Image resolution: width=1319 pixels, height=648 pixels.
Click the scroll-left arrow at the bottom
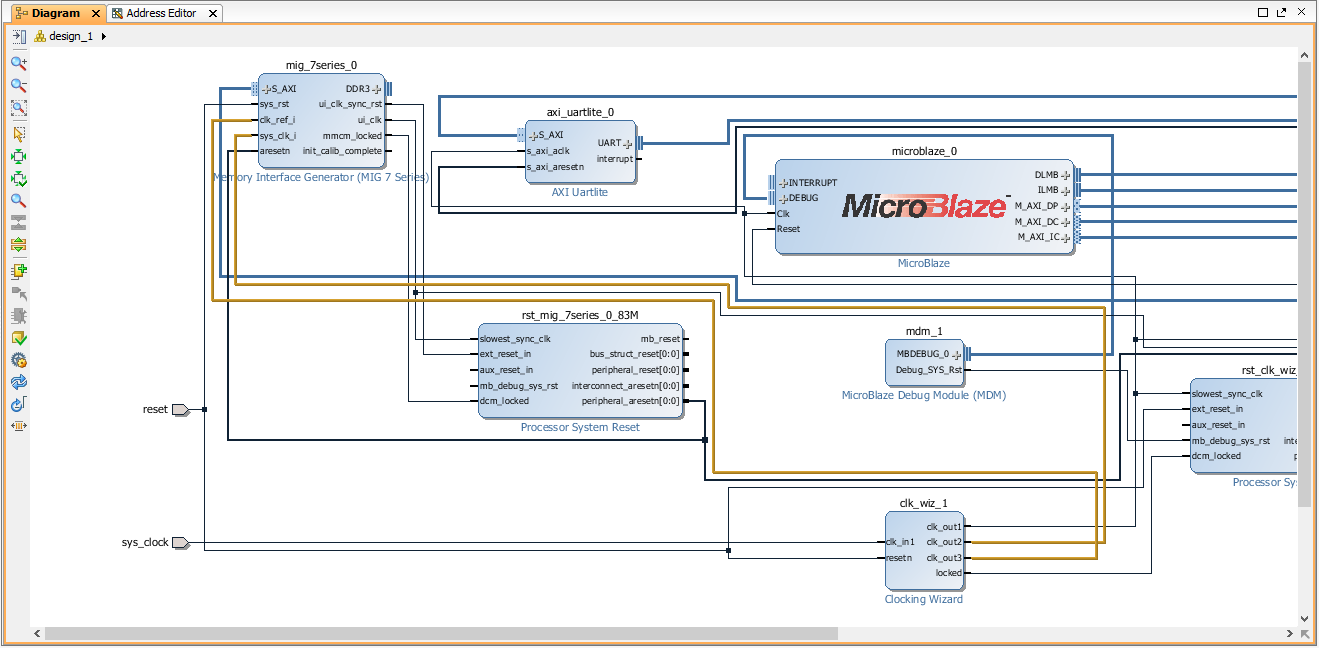[39, 634]
